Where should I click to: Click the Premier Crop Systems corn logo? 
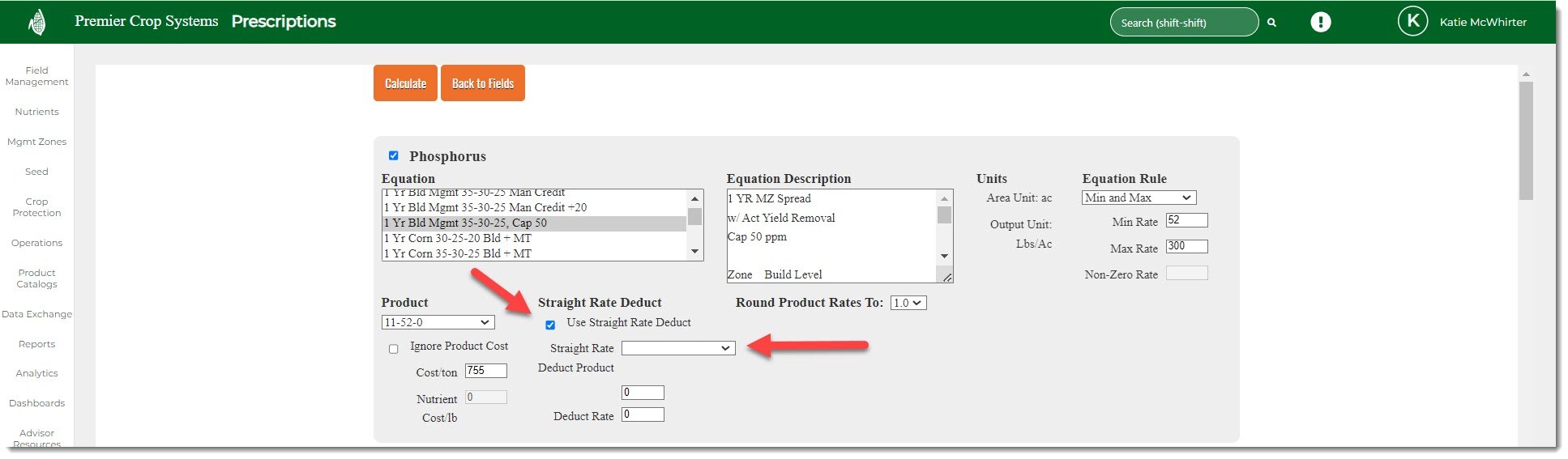click(36, 22)
